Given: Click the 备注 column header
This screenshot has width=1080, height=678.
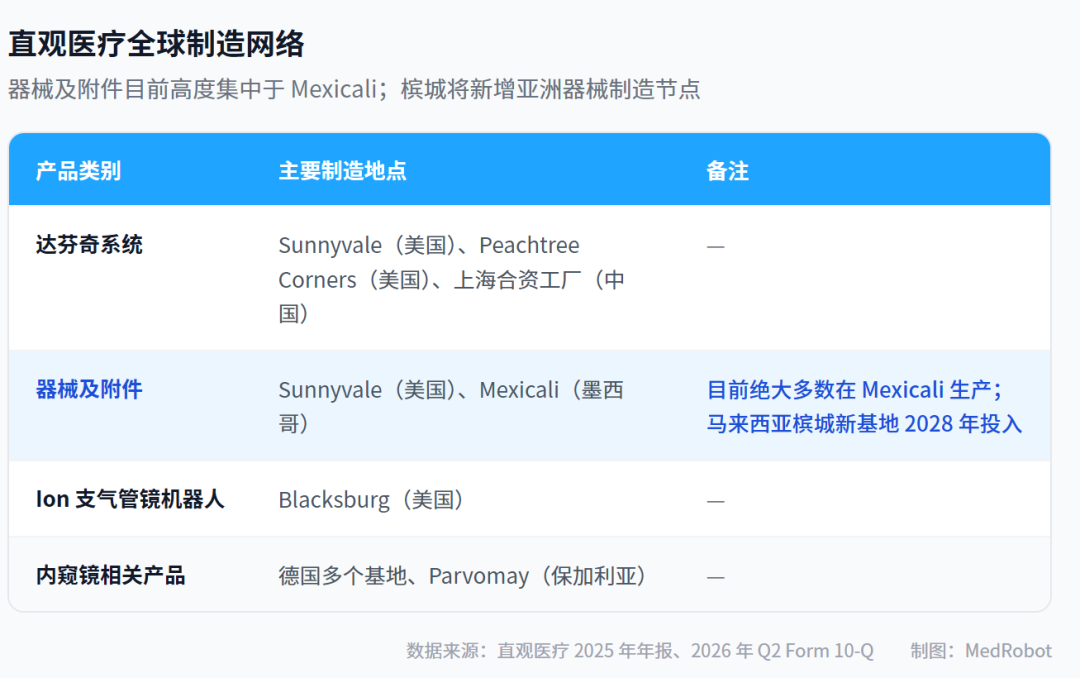Looking at the screenshot, I should tap(727, 171).
